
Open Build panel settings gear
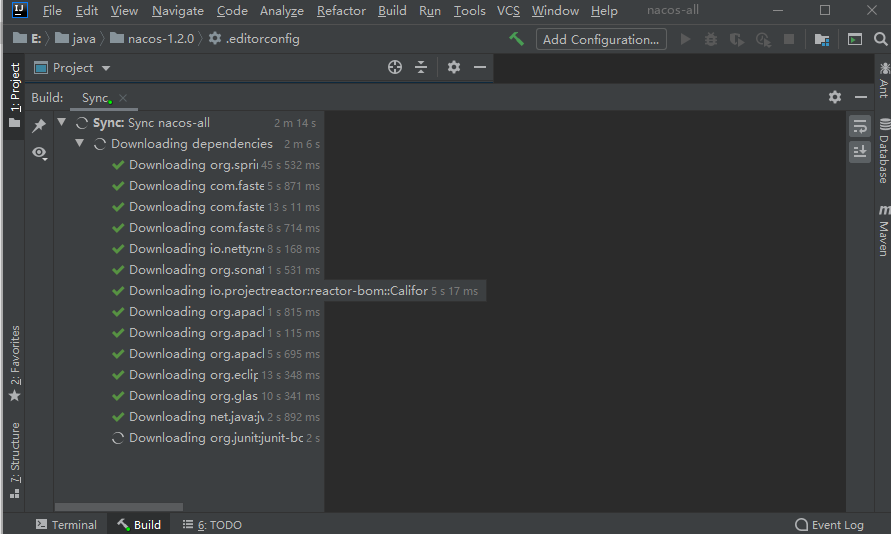[x=835, y=97]
